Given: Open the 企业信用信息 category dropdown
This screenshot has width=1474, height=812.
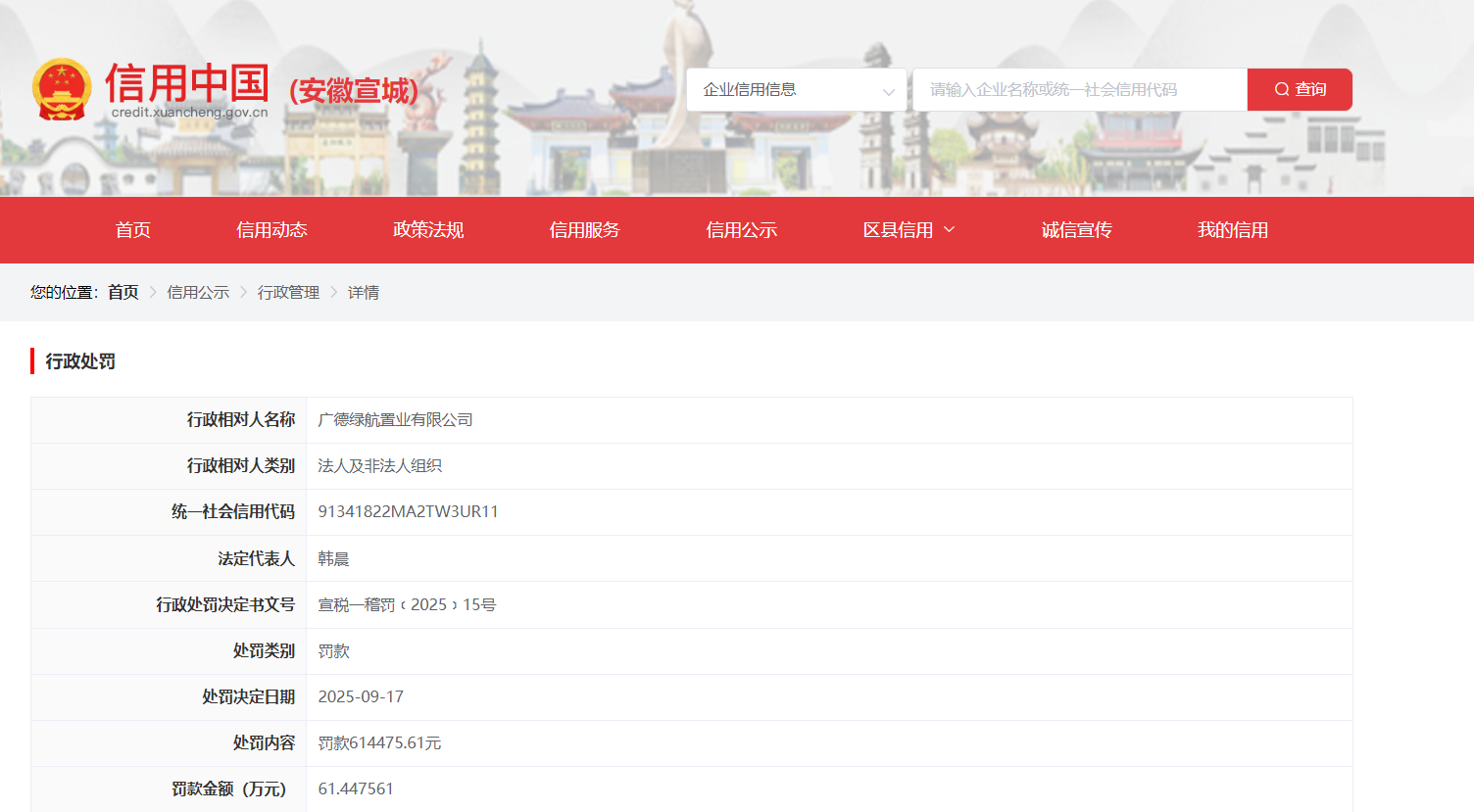Looking at the screenshot, I should [797, 90].
